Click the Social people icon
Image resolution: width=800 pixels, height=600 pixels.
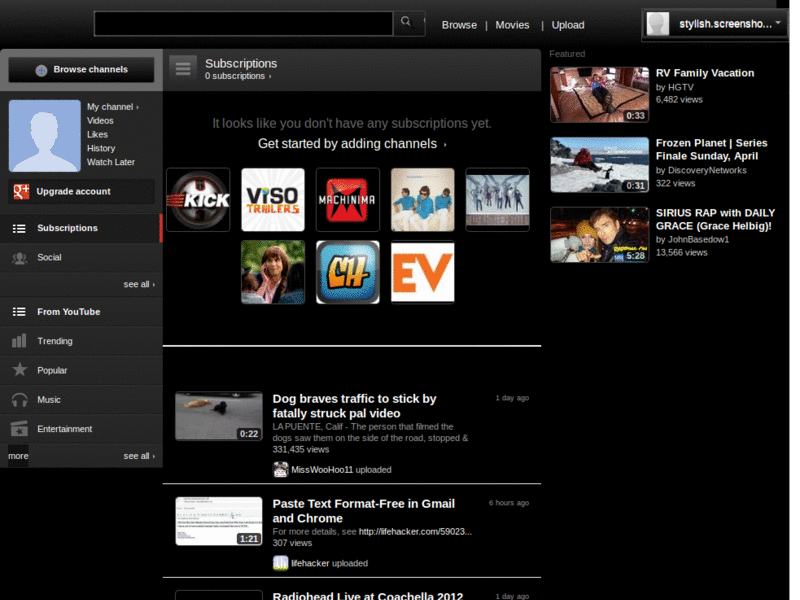click(x=19, y=258)
